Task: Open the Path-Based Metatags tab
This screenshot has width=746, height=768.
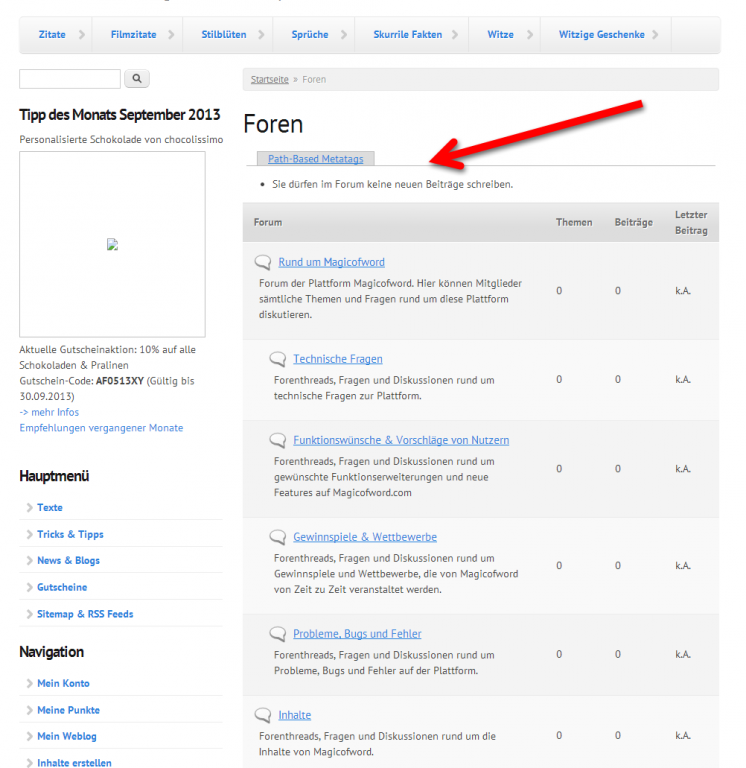Action: (x=315, y=159)
